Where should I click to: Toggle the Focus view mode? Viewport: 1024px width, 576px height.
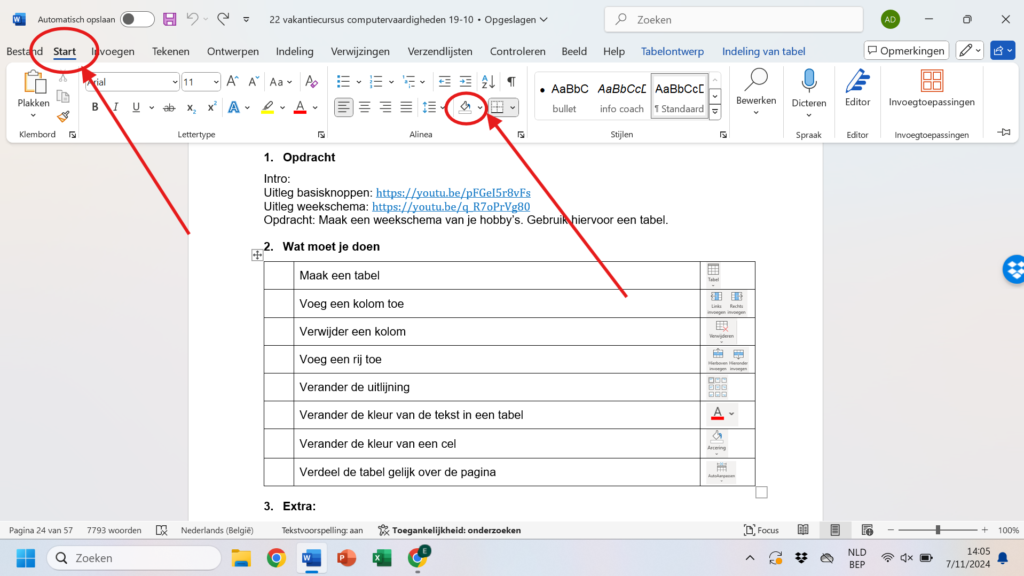(761, 530)
